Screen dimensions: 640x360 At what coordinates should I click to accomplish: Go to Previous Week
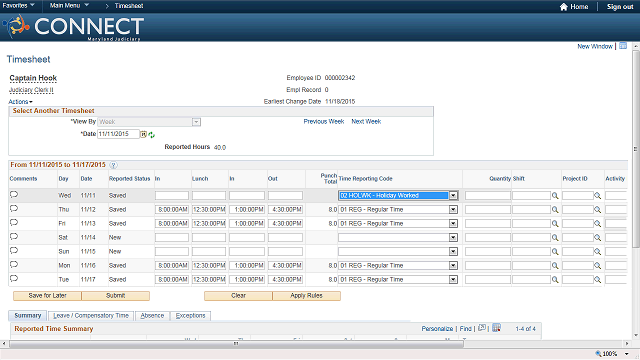324,122
